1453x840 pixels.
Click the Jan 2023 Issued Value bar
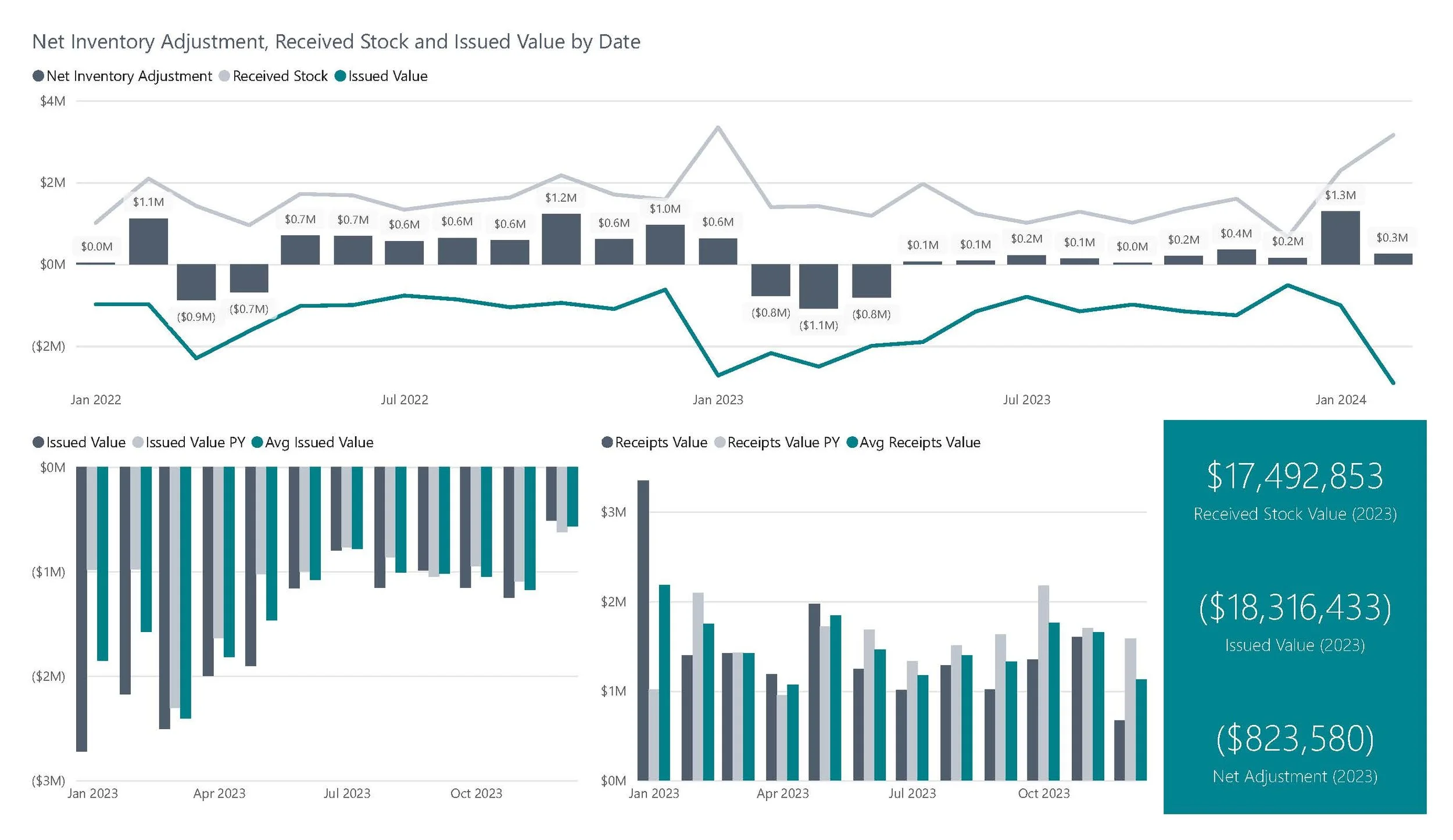point(81,609)
